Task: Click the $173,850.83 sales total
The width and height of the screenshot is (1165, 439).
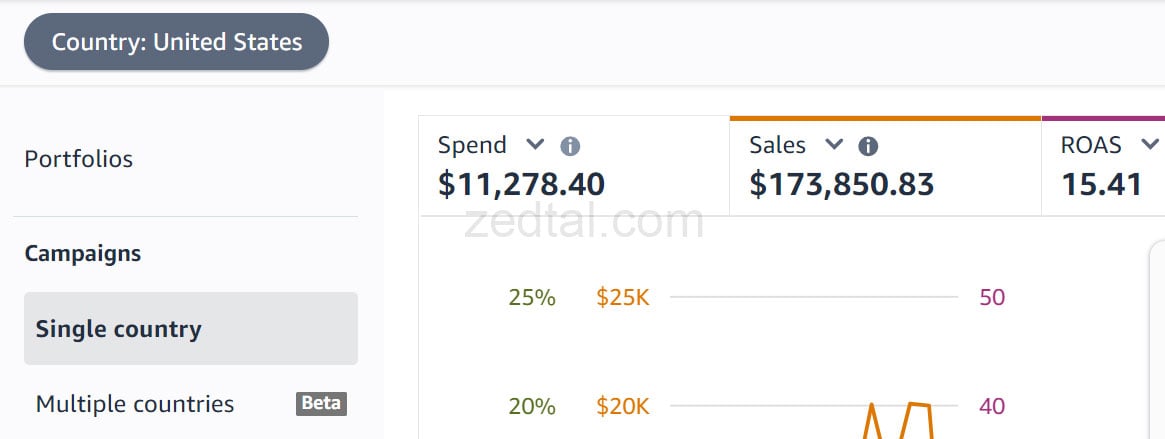Action: point(841,184)
